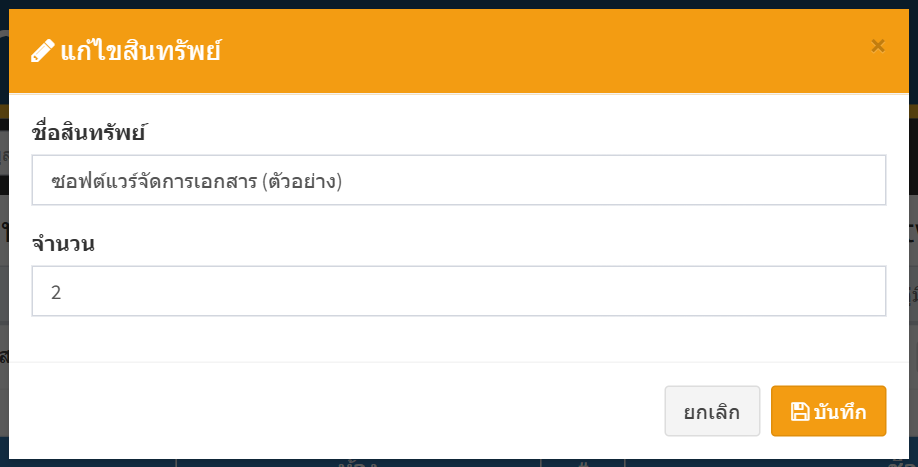Click the text ซอฟต์แวร์จัดการเอกสาร in the field
The image size is (918, 467).
[x=154, y=181]
